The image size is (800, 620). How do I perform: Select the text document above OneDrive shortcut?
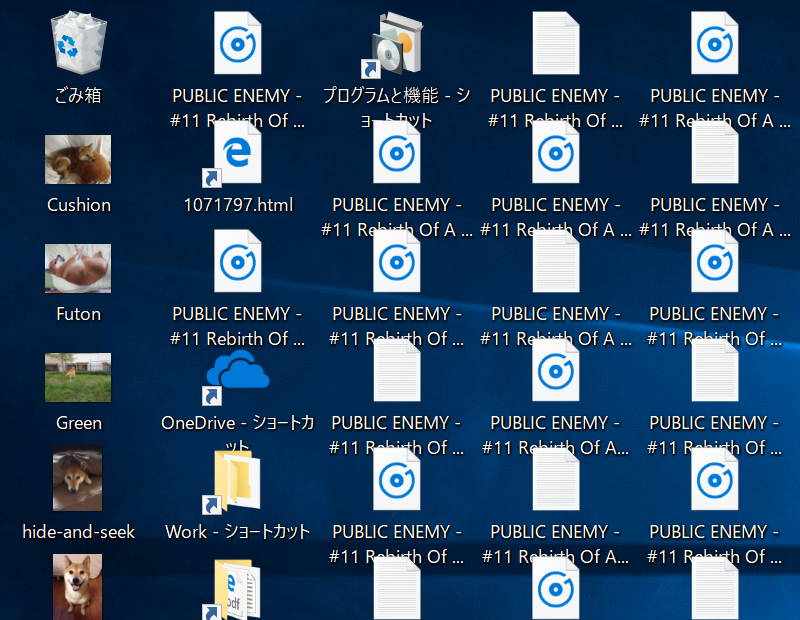(x=237, y=265)
